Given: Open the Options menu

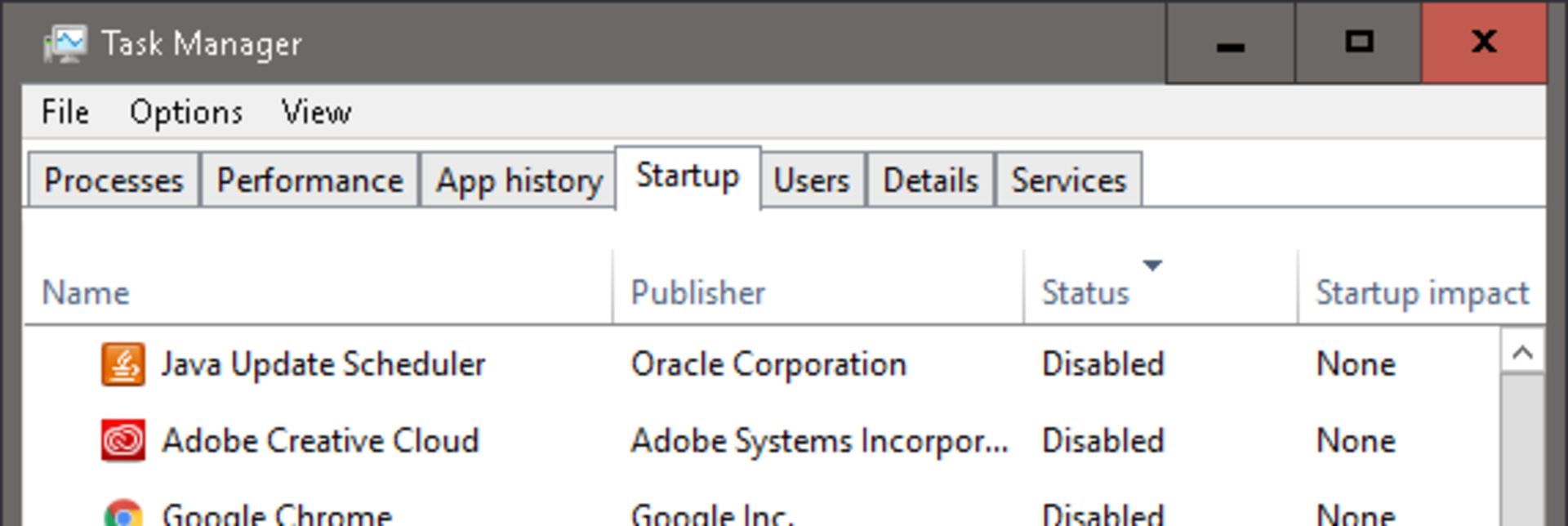Looking at the screenshot, I should pos(186,113).
